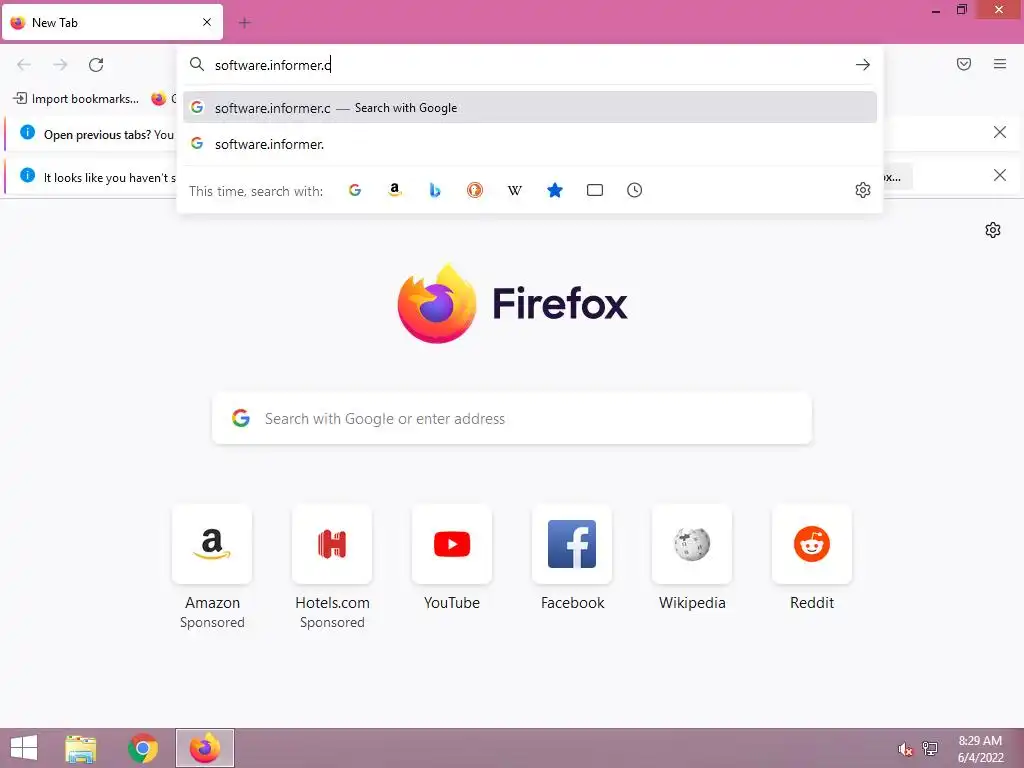Viewport: 1024px width, 768px height.
Task: Dismiss the 'Open previous tabs' notification
Action: pyautogui.click(x=1000, y=133)
